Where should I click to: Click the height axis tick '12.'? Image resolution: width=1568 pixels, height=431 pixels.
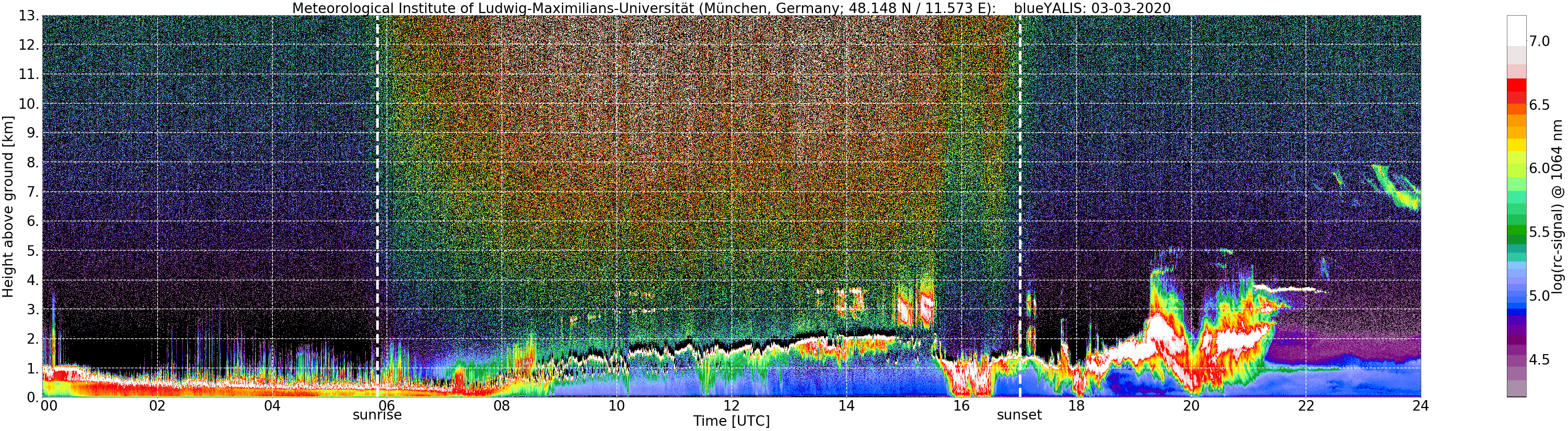[x=29, y=45]
